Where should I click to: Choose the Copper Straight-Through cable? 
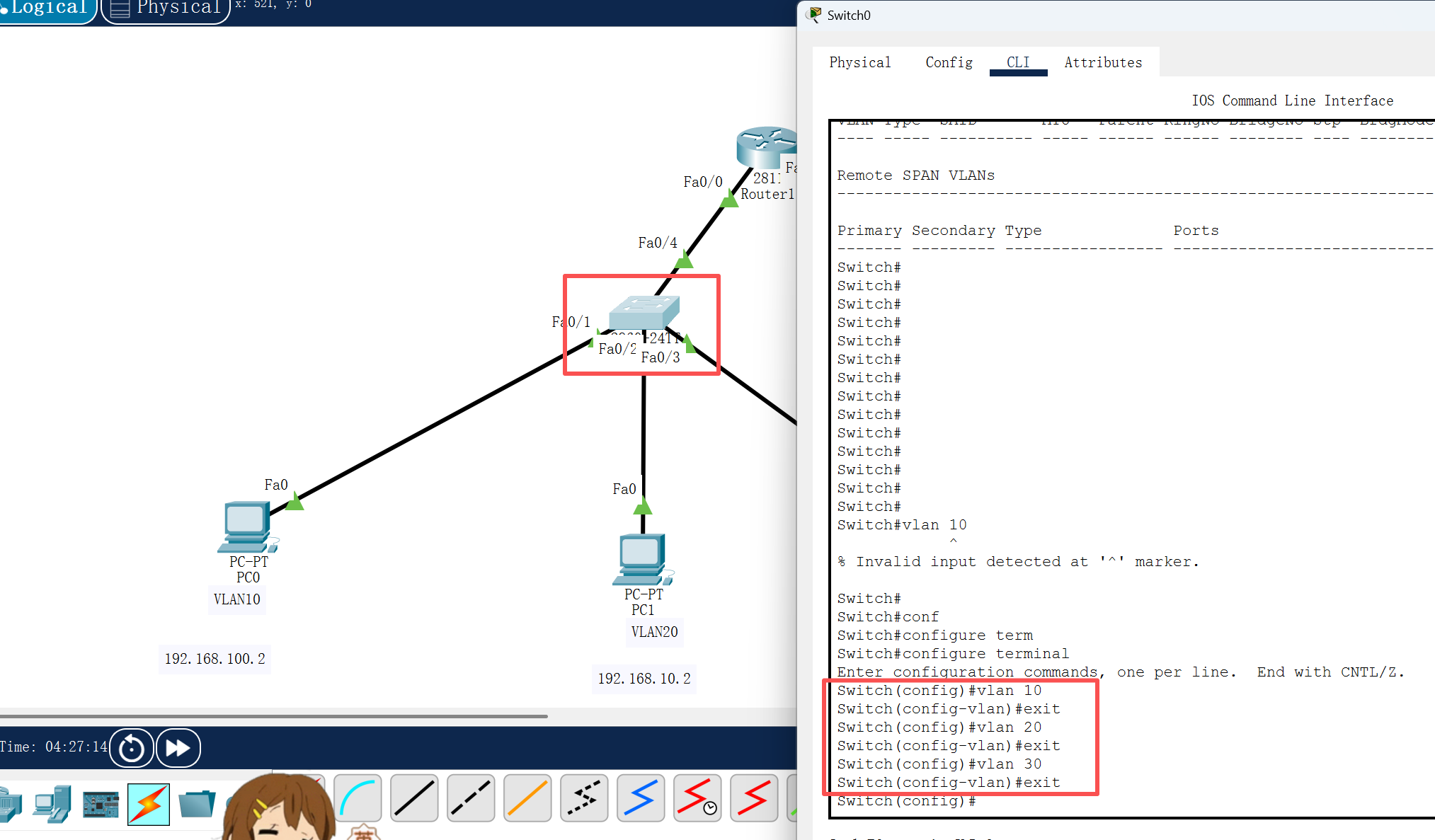point(414,798)
